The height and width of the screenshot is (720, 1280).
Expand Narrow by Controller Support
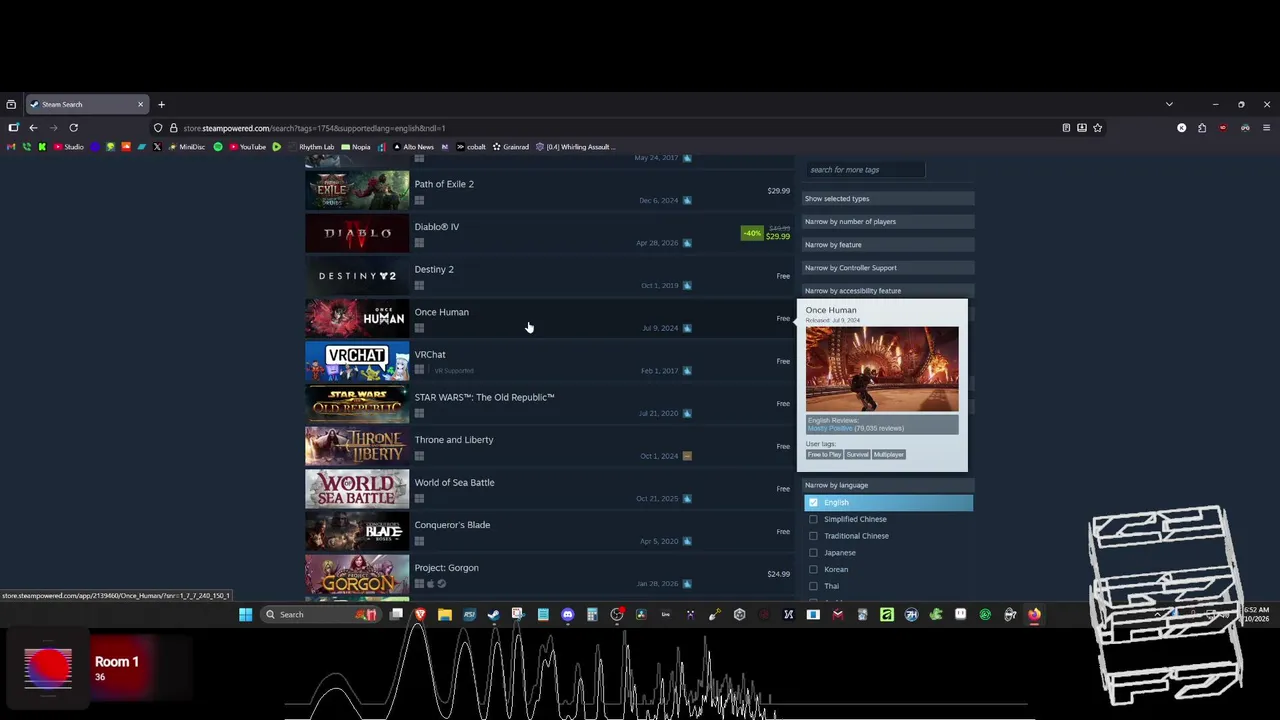[x=888, y=268]
